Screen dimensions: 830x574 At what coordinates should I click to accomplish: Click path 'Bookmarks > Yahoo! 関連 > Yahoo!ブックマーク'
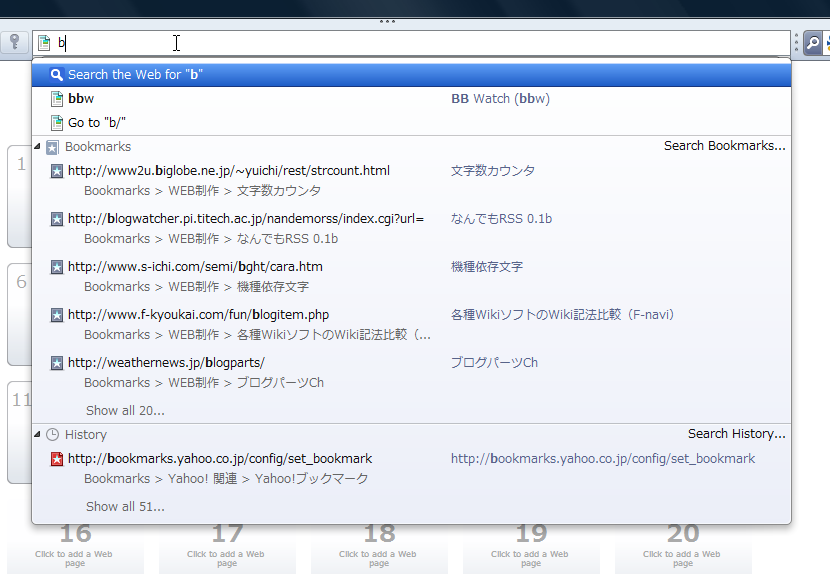tap(226, 479)
